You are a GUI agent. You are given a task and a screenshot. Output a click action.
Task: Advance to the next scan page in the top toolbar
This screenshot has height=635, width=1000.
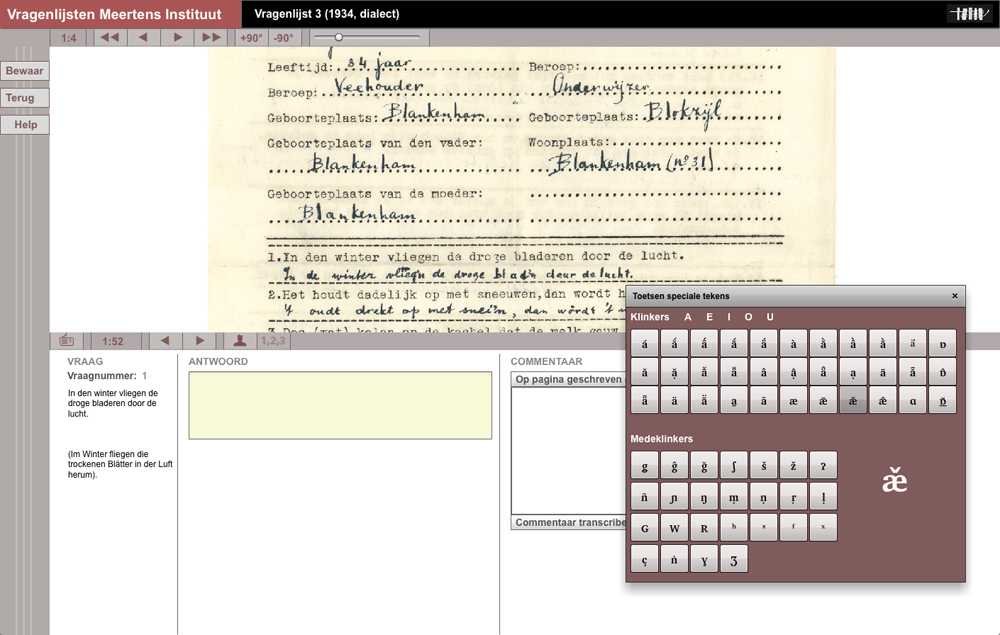click(x=178, y=38)
